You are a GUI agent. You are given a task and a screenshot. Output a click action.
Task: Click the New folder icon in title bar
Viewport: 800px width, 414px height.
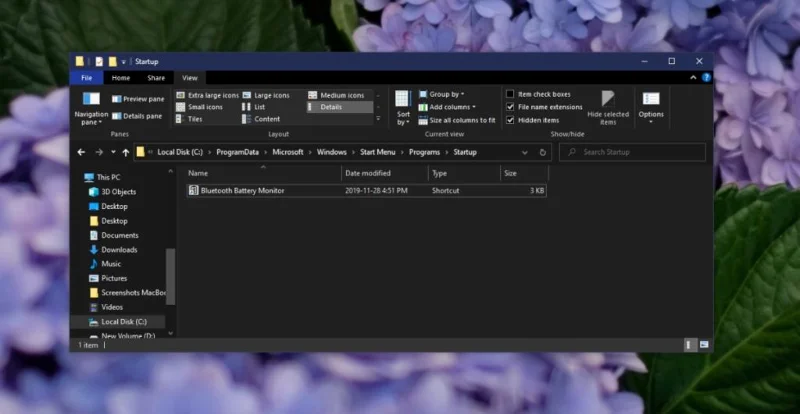[x=112, y=61]
